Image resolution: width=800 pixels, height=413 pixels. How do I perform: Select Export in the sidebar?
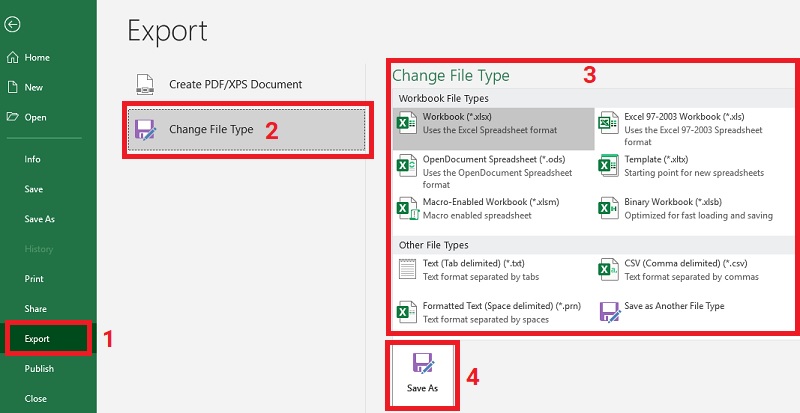[46, 338]
